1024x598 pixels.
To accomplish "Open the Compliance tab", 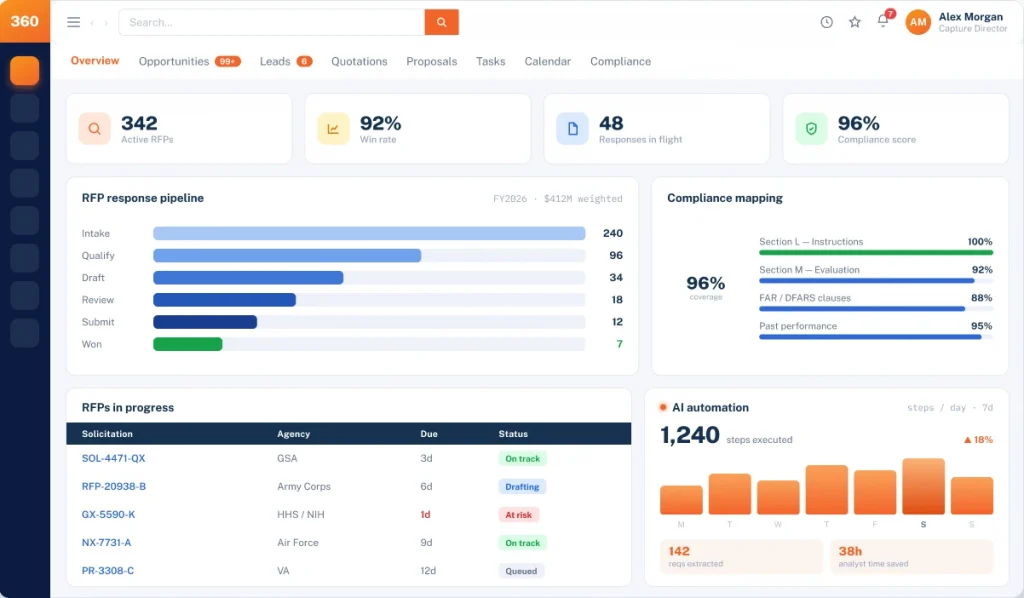I will point(620,61).
